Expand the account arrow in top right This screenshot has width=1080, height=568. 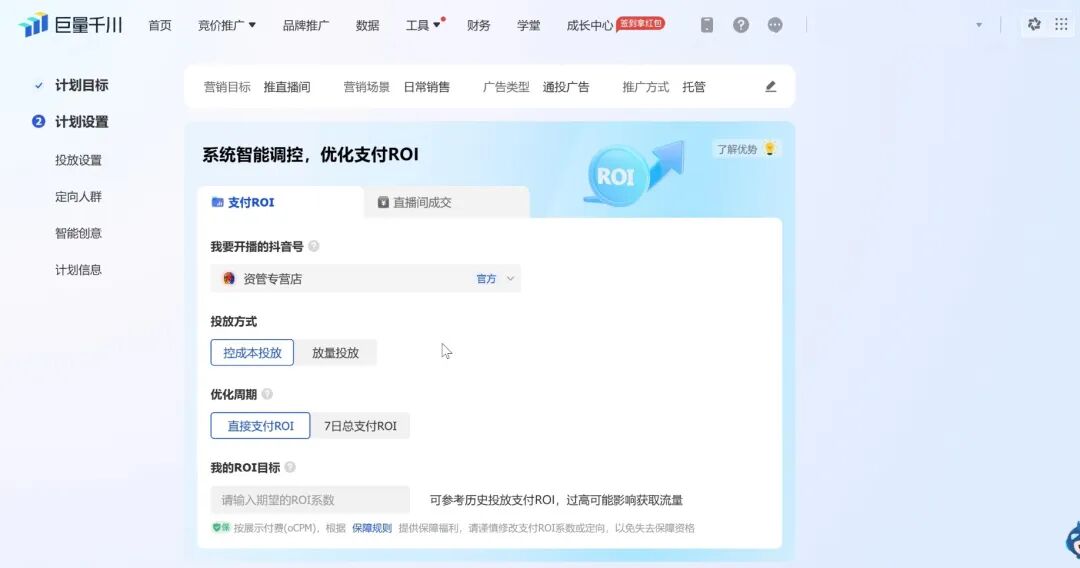pyautogui.click(x=979, y=25)
